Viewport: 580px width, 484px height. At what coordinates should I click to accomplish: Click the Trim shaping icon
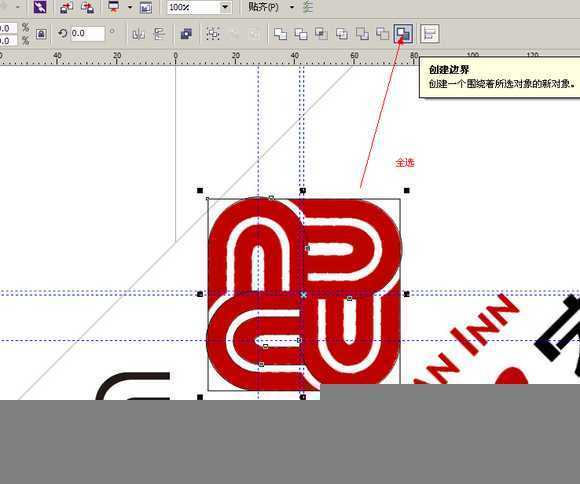pos(301,34)
